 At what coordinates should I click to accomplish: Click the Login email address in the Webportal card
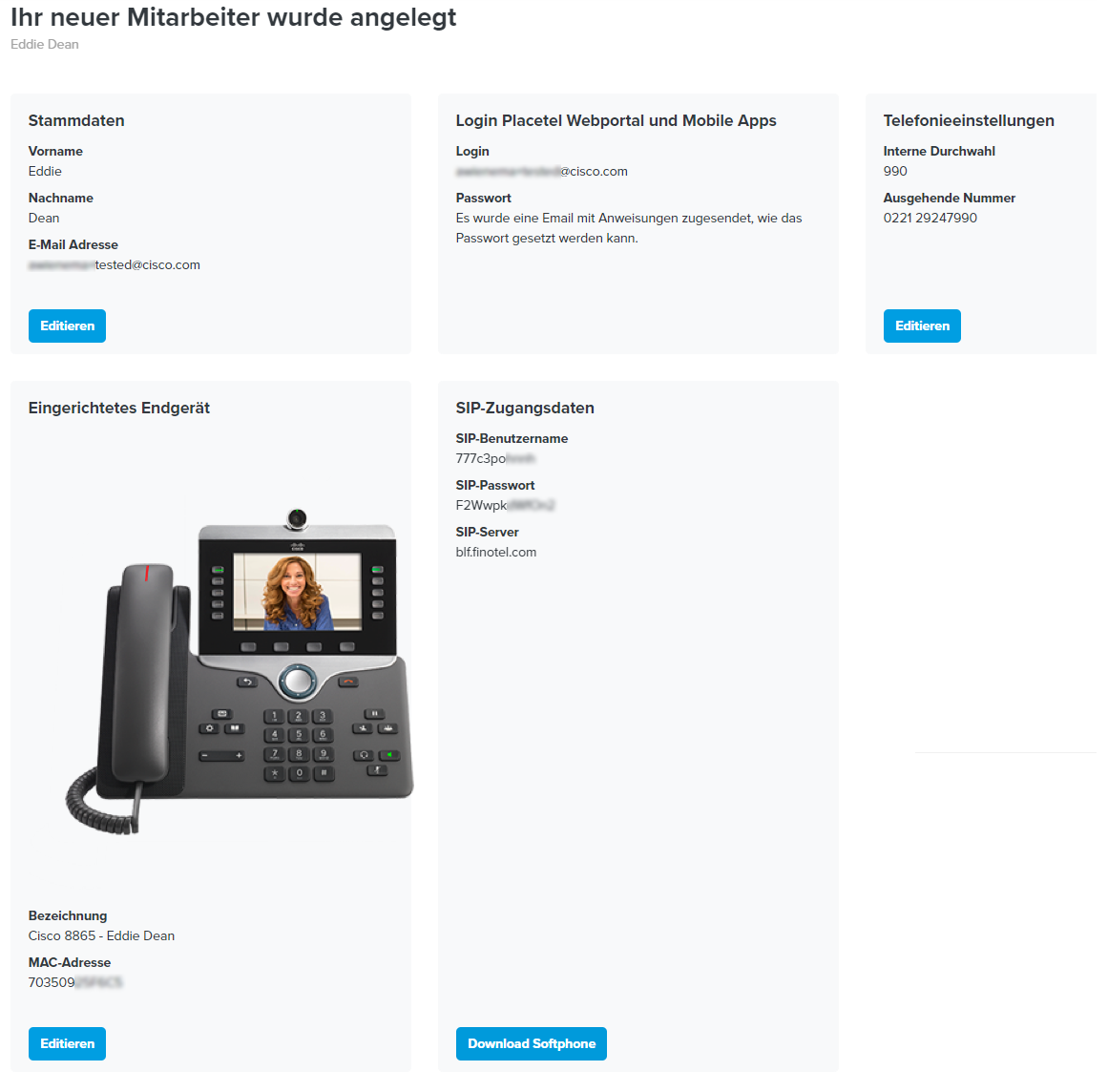click(x=541, y=171)
